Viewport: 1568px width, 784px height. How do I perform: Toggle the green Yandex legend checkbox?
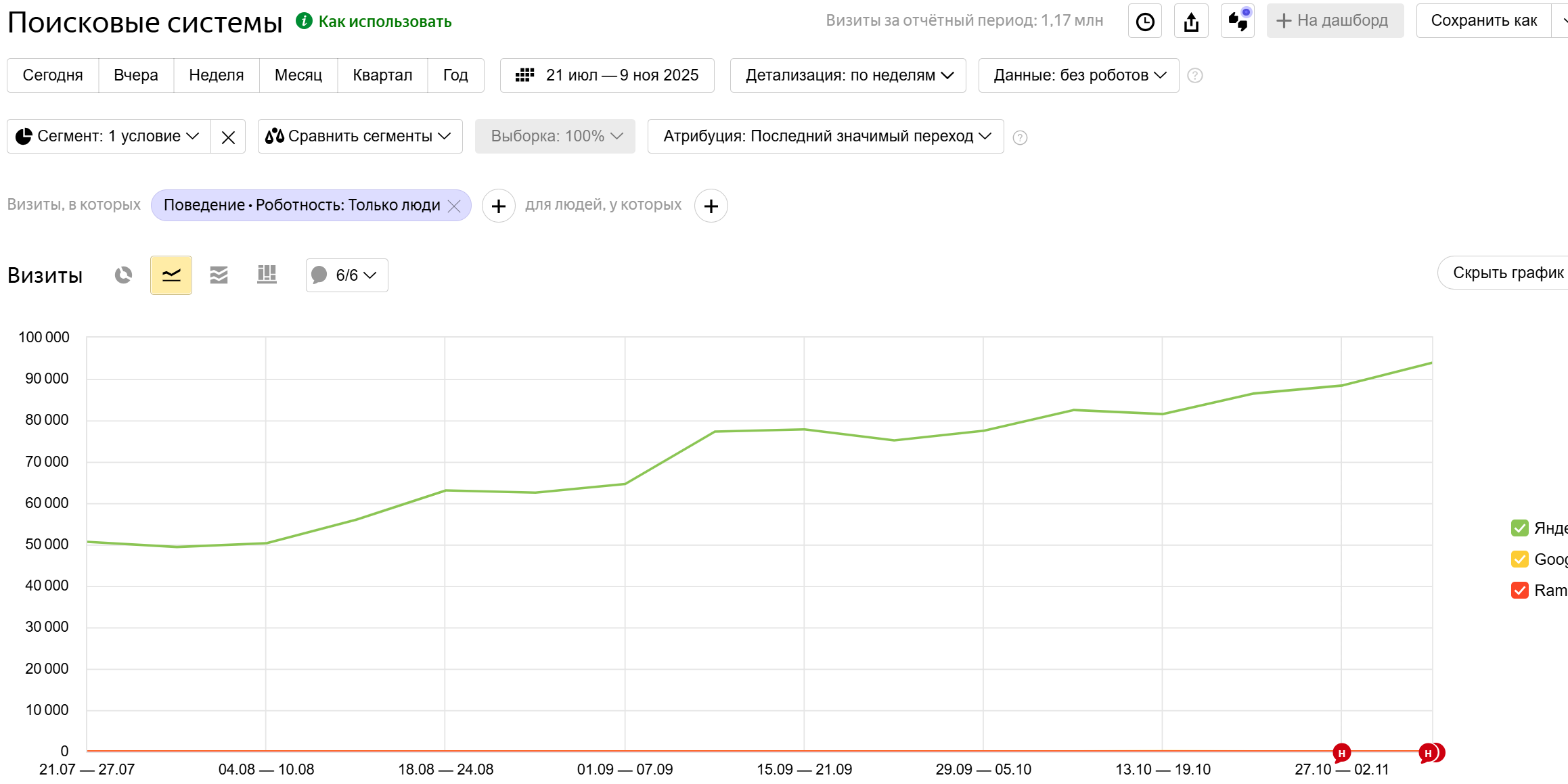(x=1519, y=528)
